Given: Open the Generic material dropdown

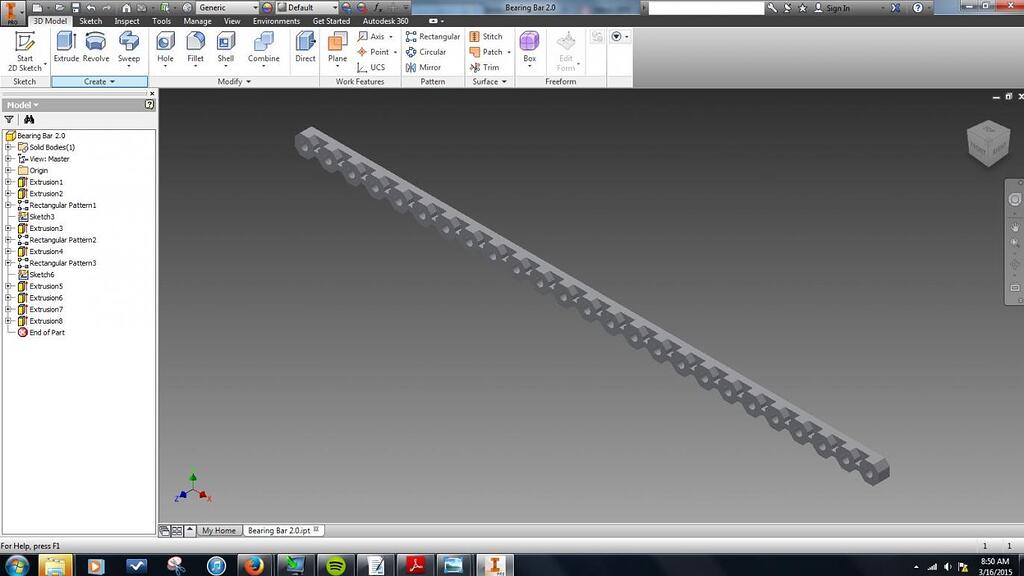Looking at the screenshot, I should tap(255, 7).
